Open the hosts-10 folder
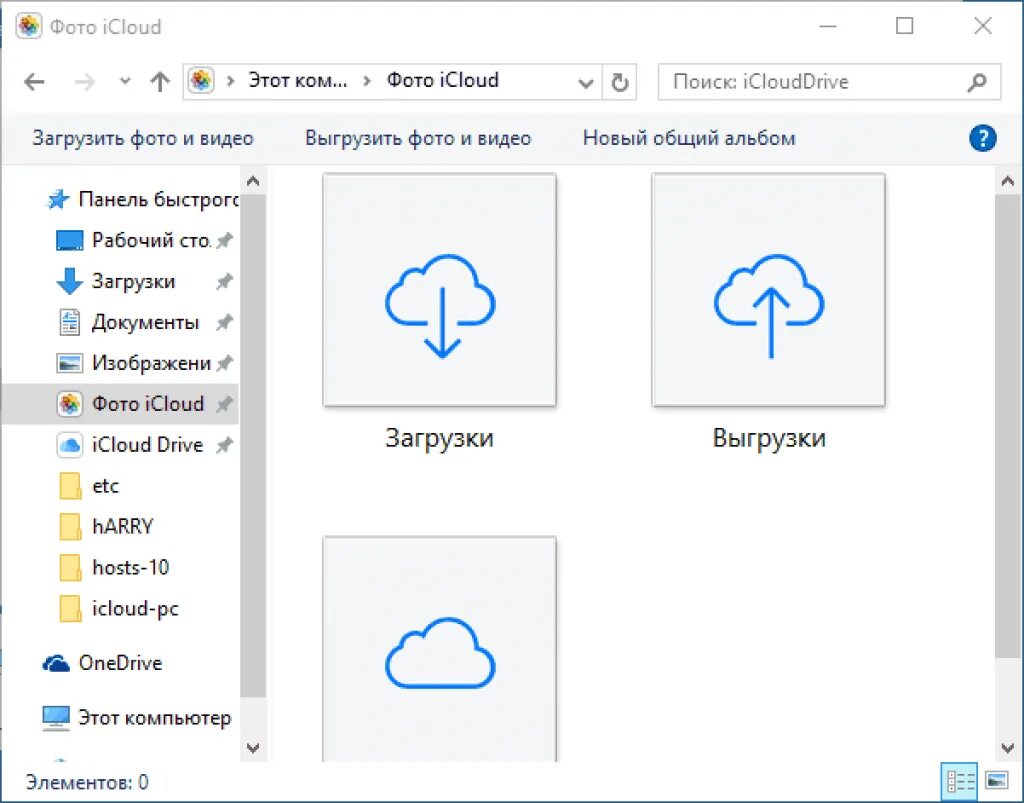Screen dimensions: 1024x803 coord(114,568)
